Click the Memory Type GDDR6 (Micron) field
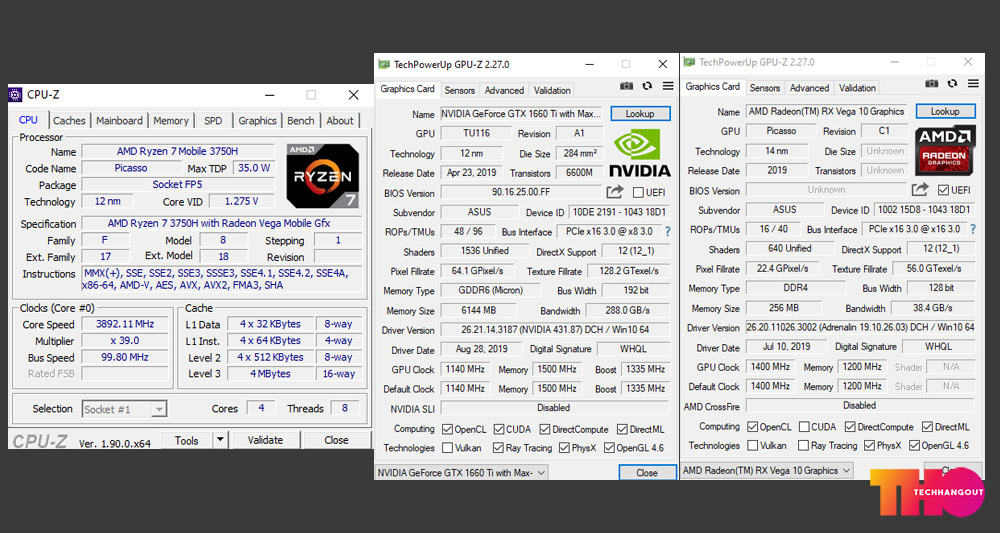 tap(490, 290)
